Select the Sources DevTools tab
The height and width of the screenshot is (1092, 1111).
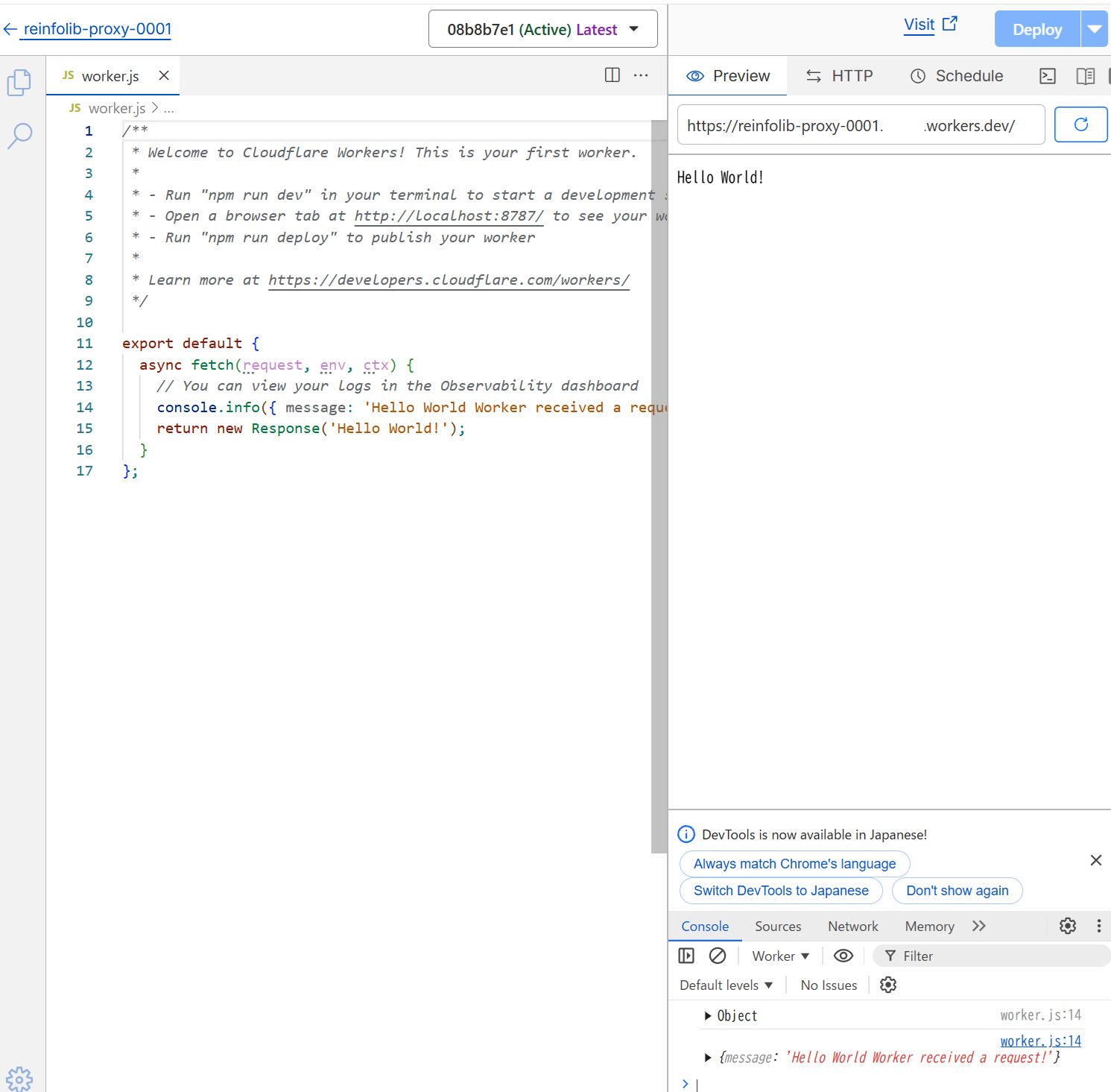pos(778,927)
